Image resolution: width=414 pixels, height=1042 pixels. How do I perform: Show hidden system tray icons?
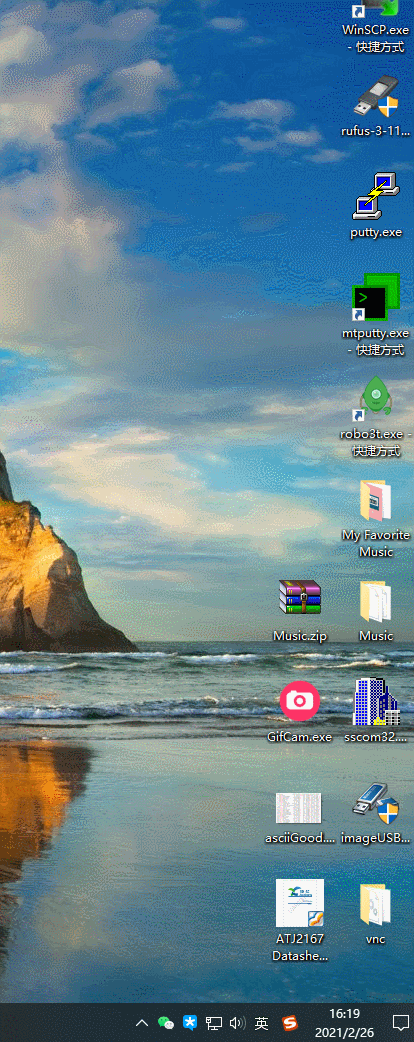pos(142,1022)
